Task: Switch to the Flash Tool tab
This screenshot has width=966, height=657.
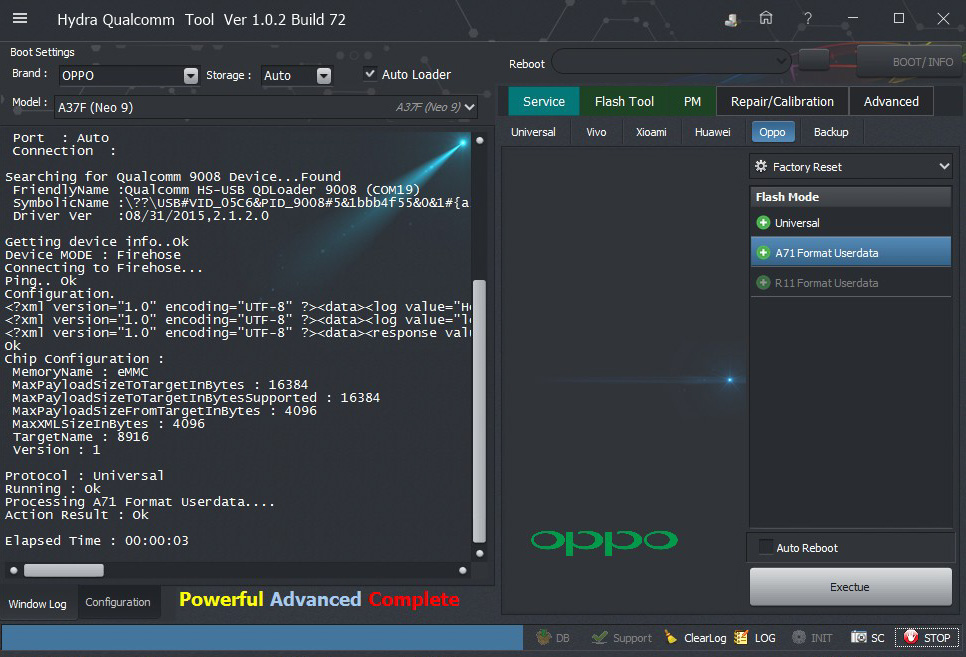Action: [x=624, y=101]
